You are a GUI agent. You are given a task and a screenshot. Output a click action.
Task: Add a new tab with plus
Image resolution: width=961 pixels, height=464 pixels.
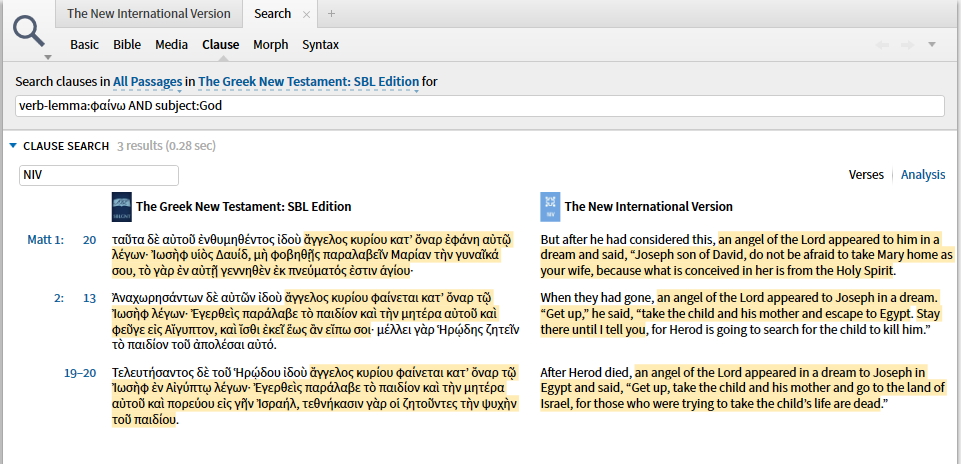pos(331,13)
